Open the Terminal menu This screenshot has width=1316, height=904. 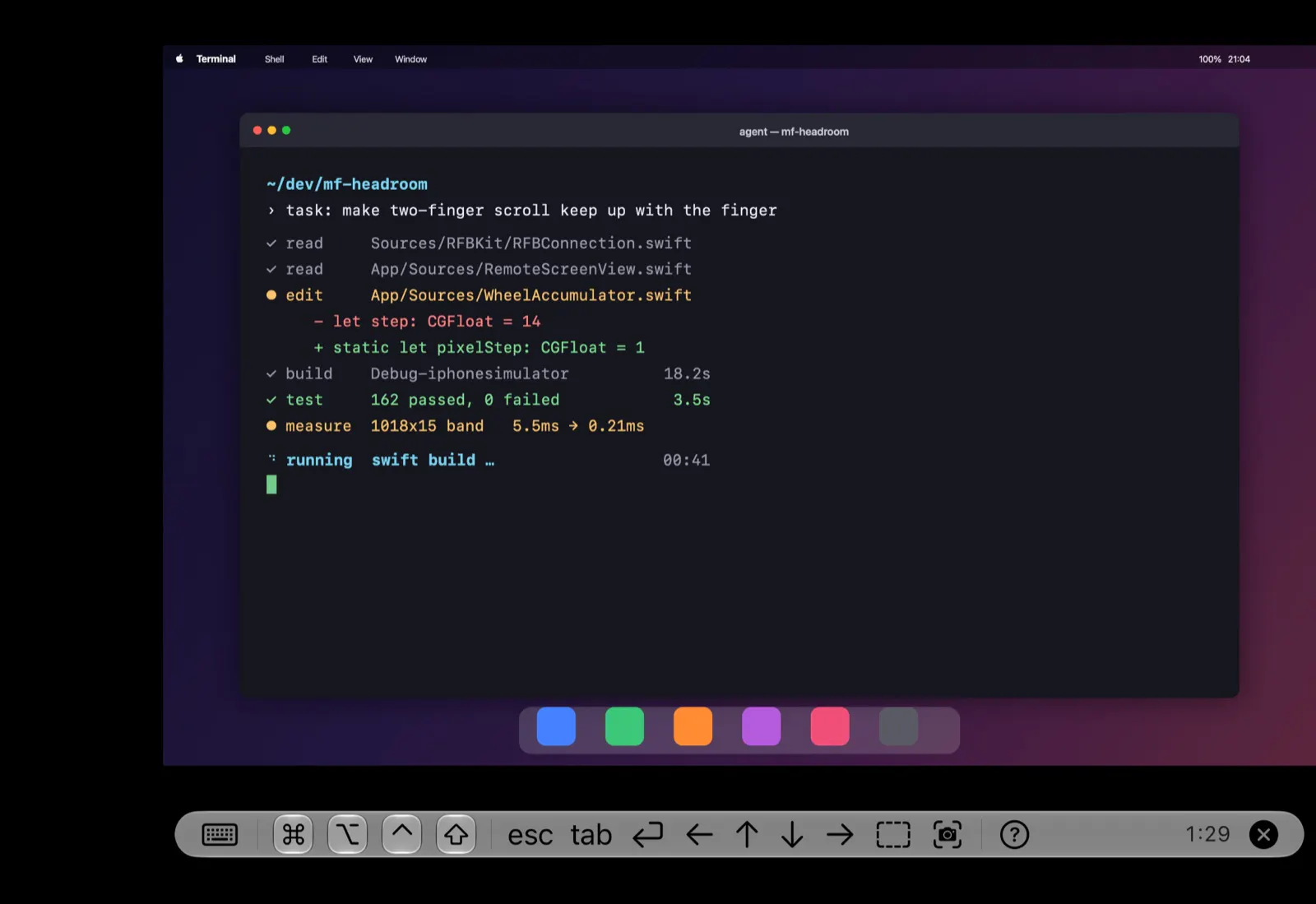click(215, 59)
